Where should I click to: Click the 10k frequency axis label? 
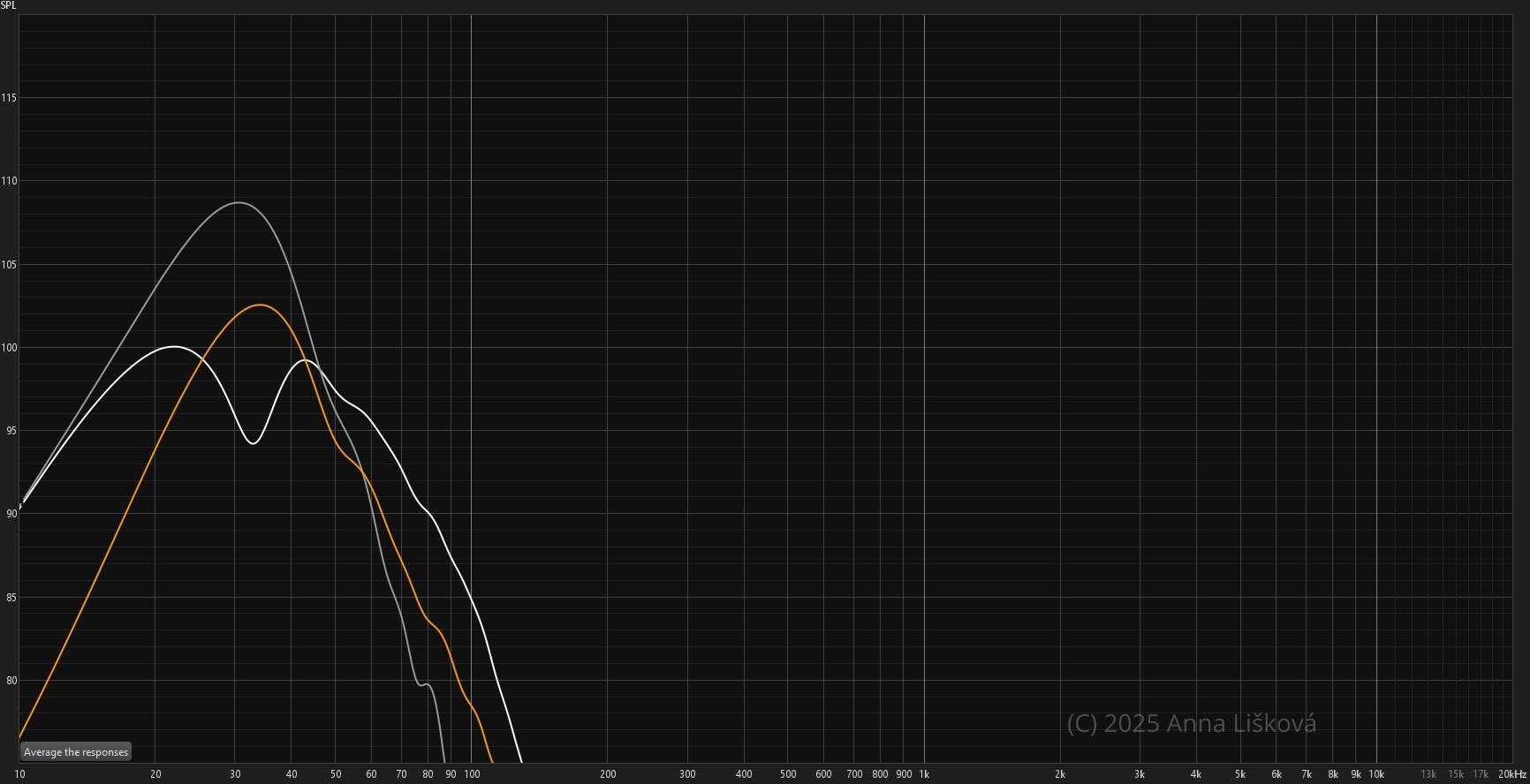point(1376,774)
